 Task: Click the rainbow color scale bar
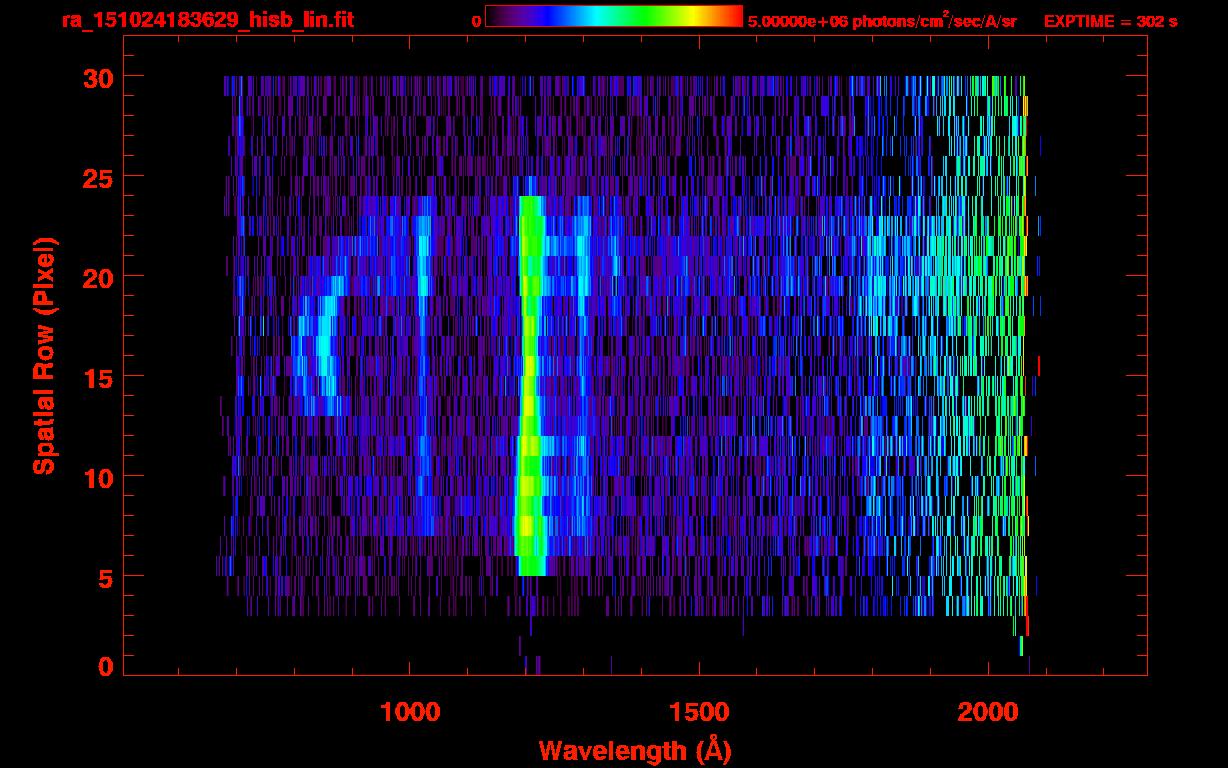click(614, 16)
